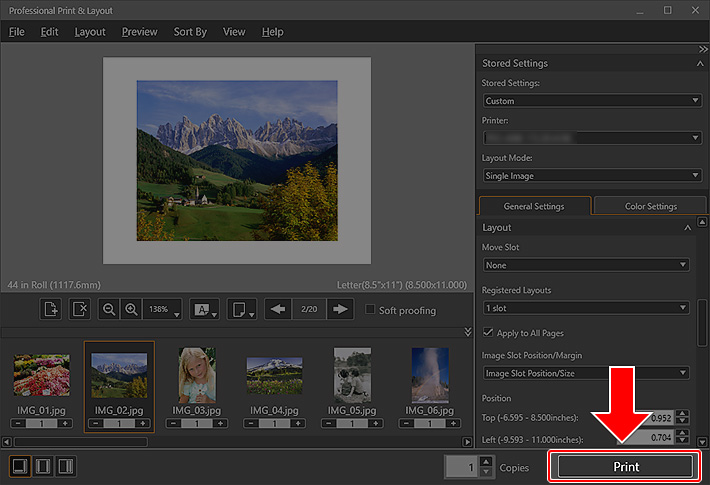Go to the next page arrow

(342, 310)
